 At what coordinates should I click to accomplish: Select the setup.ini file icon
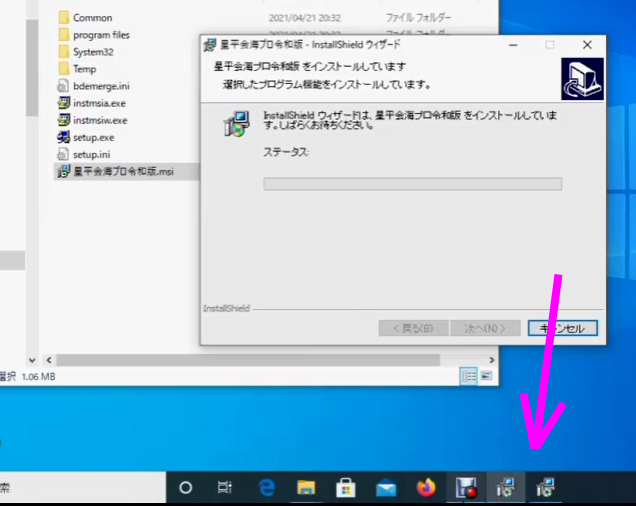pos(63,154)
